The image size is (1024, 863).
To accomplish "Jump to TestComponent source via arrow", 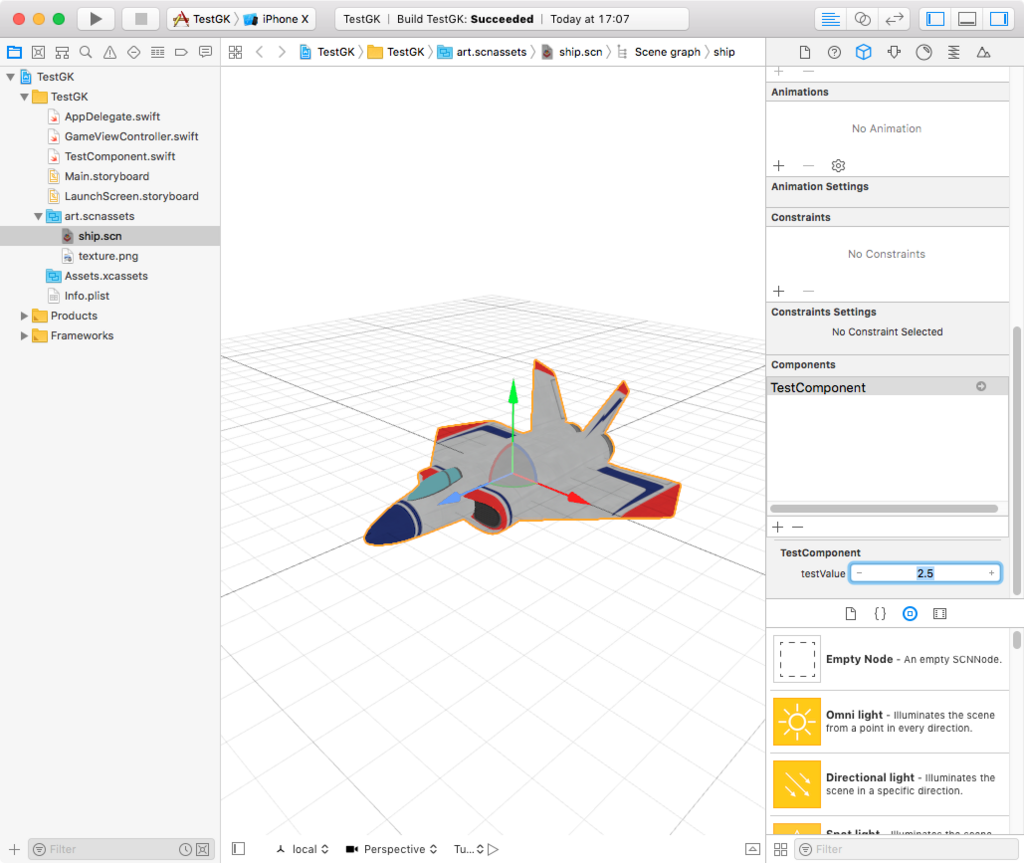I will 981,387.
